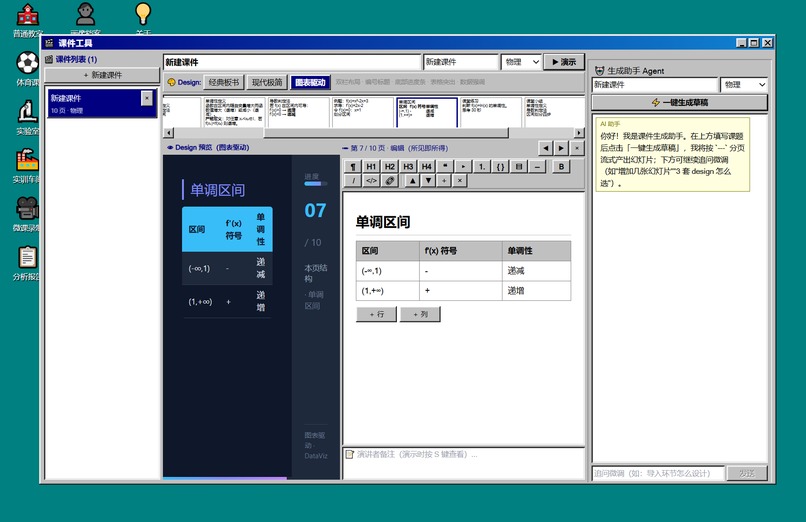Insert a bullet list with the ▸ button

pos(463,166)
